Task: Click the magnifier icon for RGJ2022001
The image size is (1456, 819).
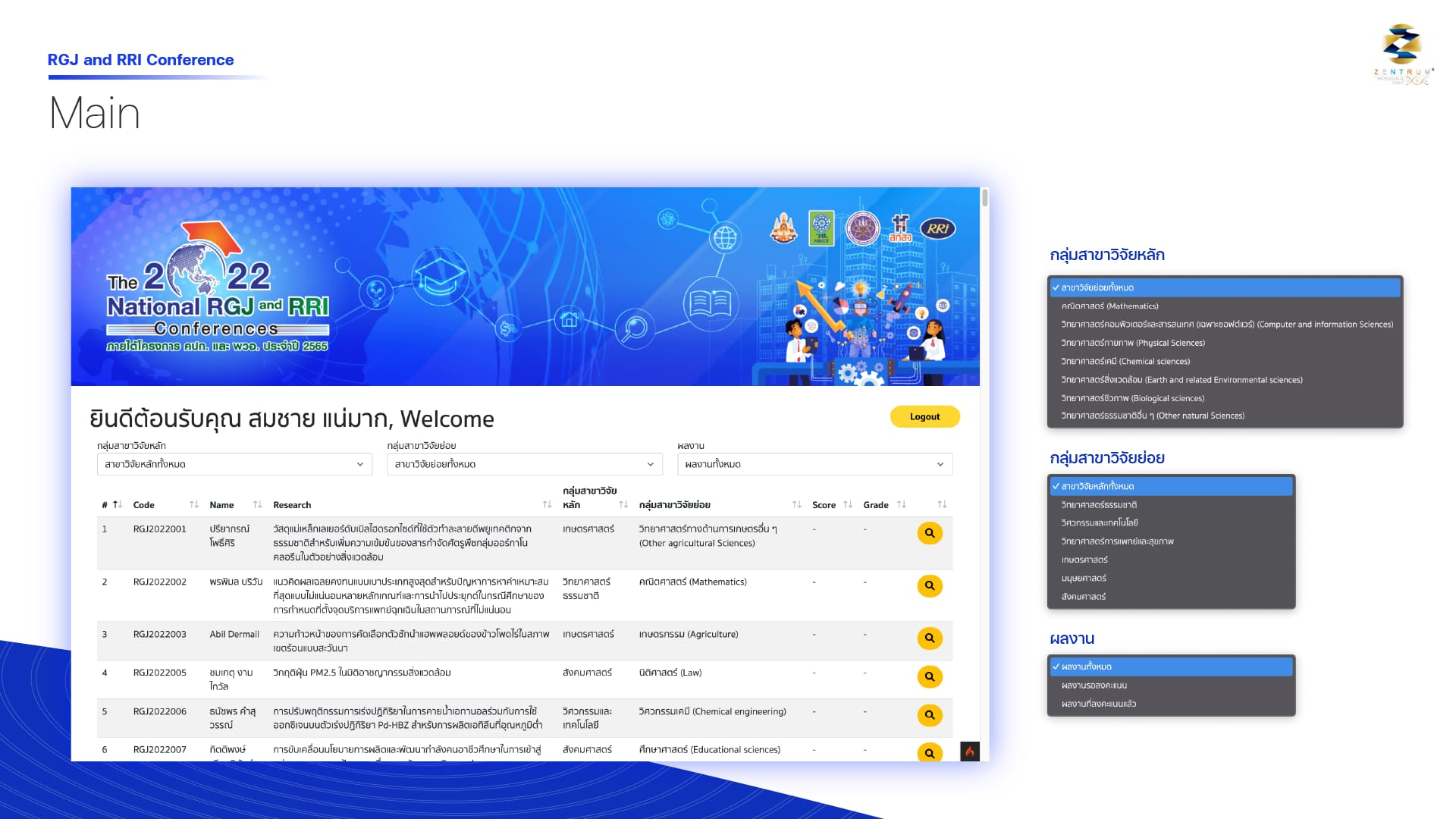Action: point(929,533)
